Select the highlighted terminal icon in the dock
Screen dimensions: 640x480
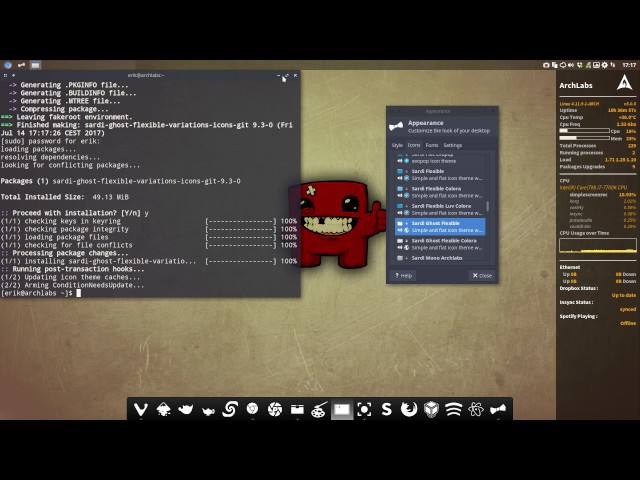tap(341, 409)
